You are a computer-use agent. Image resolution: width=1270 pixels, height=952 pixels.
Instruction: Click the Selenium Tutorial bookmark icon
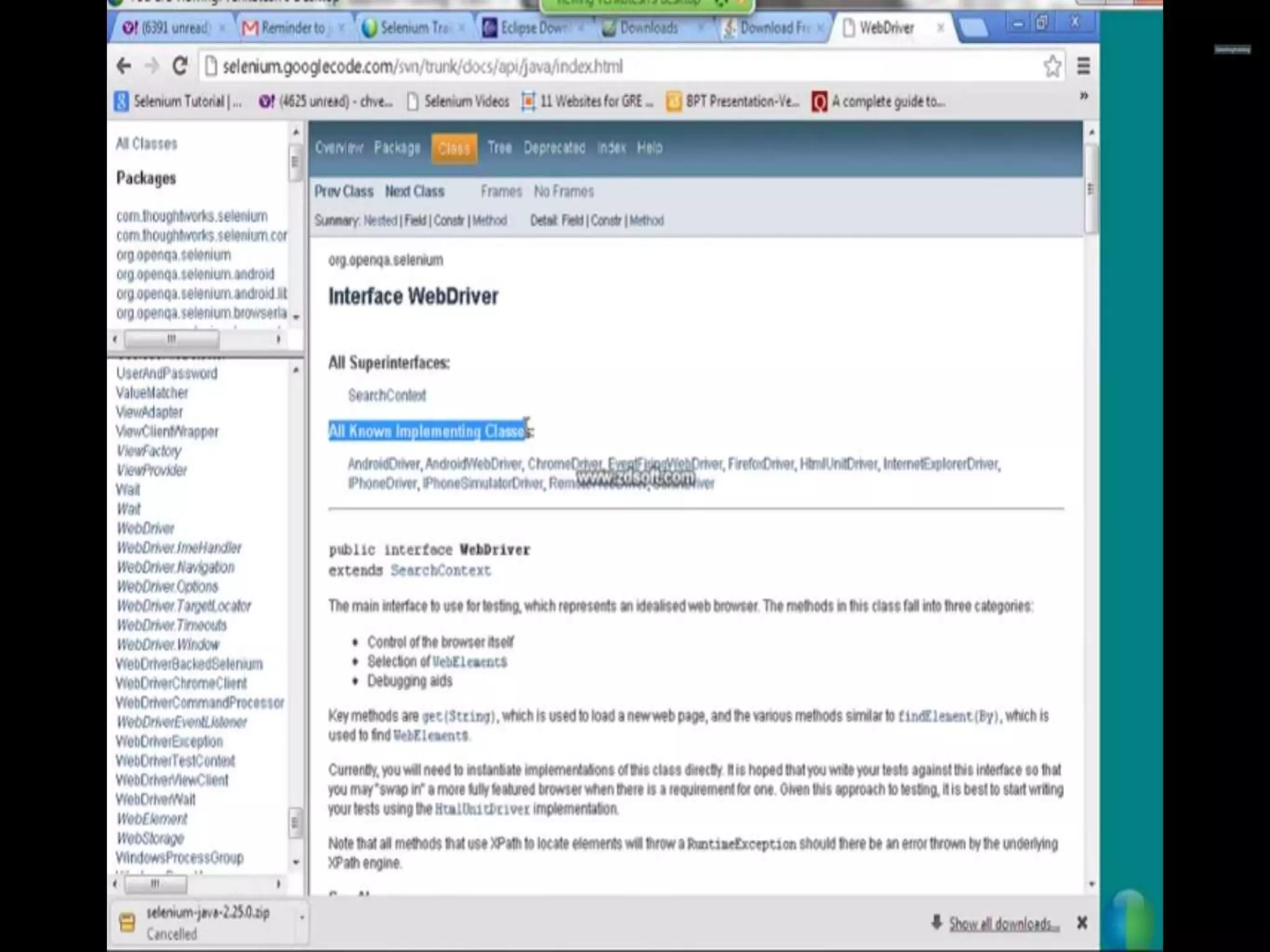pyautogui.click(x=122, y=102)
